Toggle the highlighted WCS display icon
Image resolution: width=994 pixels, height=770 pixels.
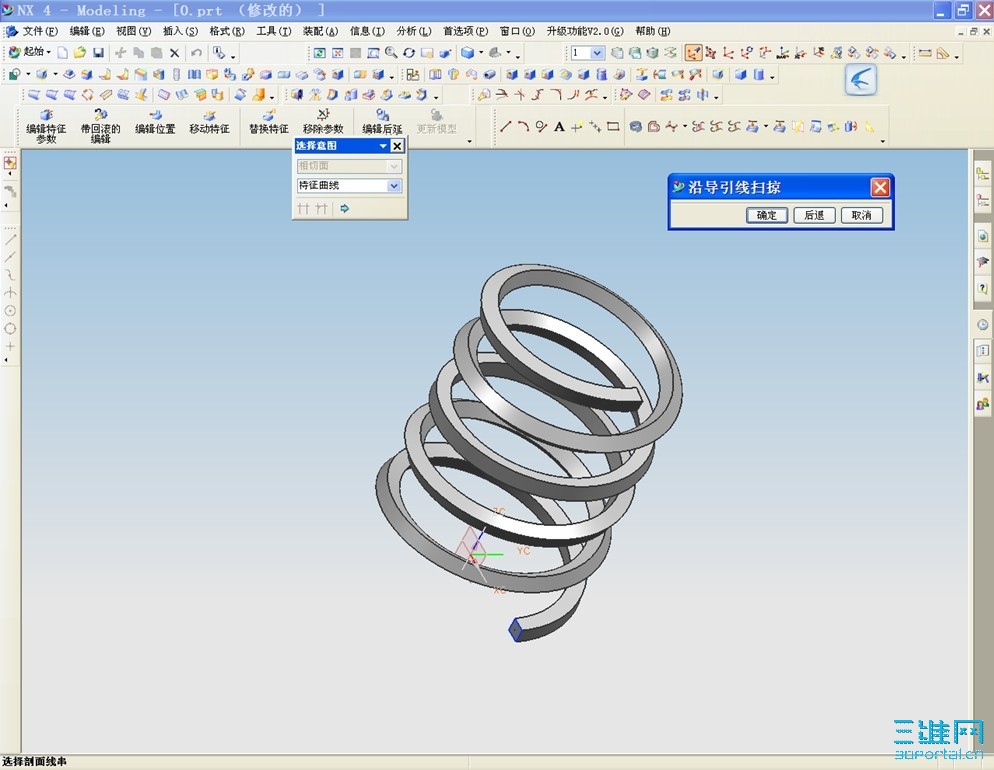[694, 53]
